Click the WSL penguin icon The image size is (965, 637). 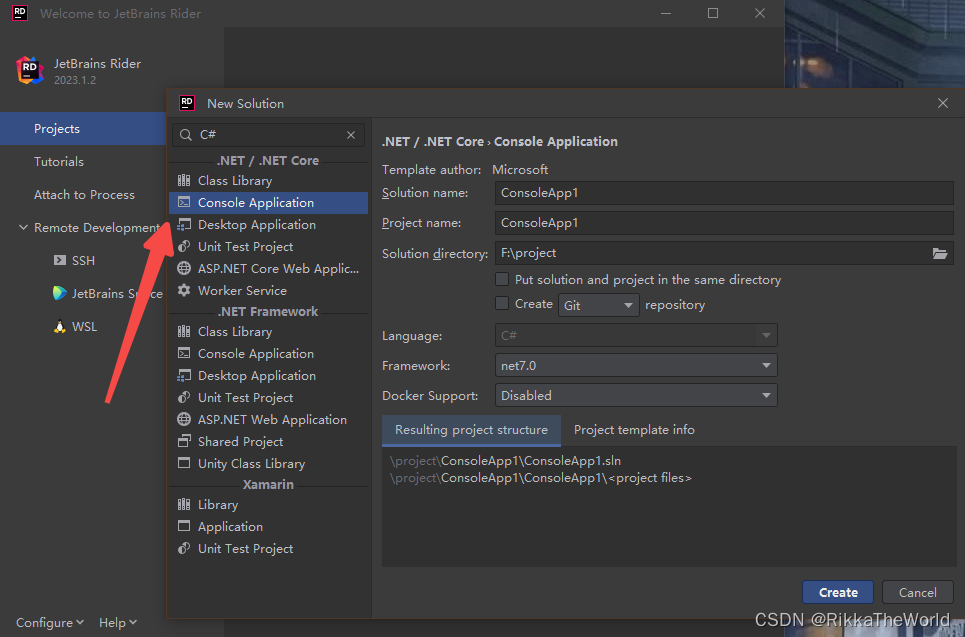click(60, 326)
